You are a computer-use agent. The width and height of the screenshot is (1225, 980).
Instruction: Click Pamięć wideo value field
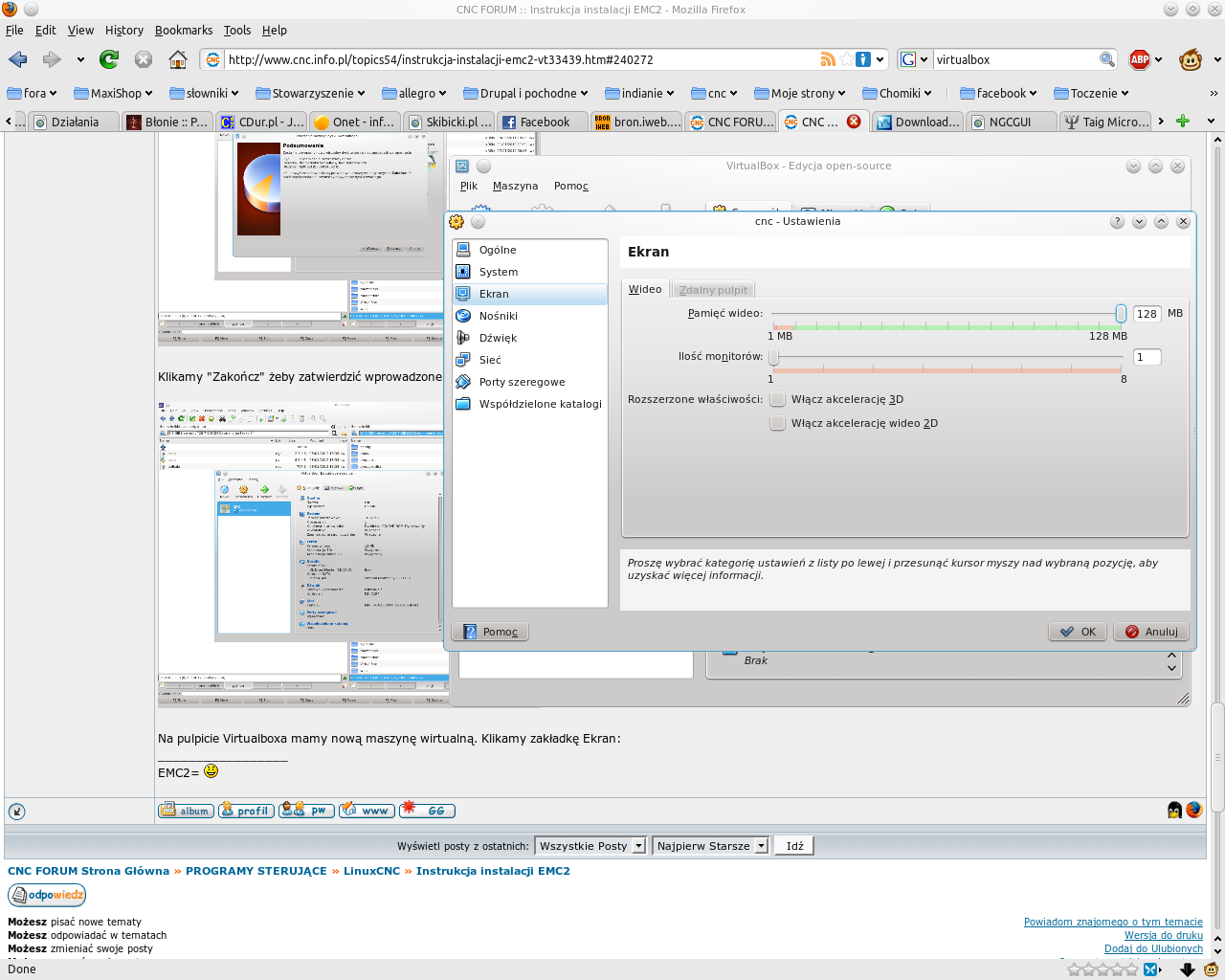tap(1147, 313)
